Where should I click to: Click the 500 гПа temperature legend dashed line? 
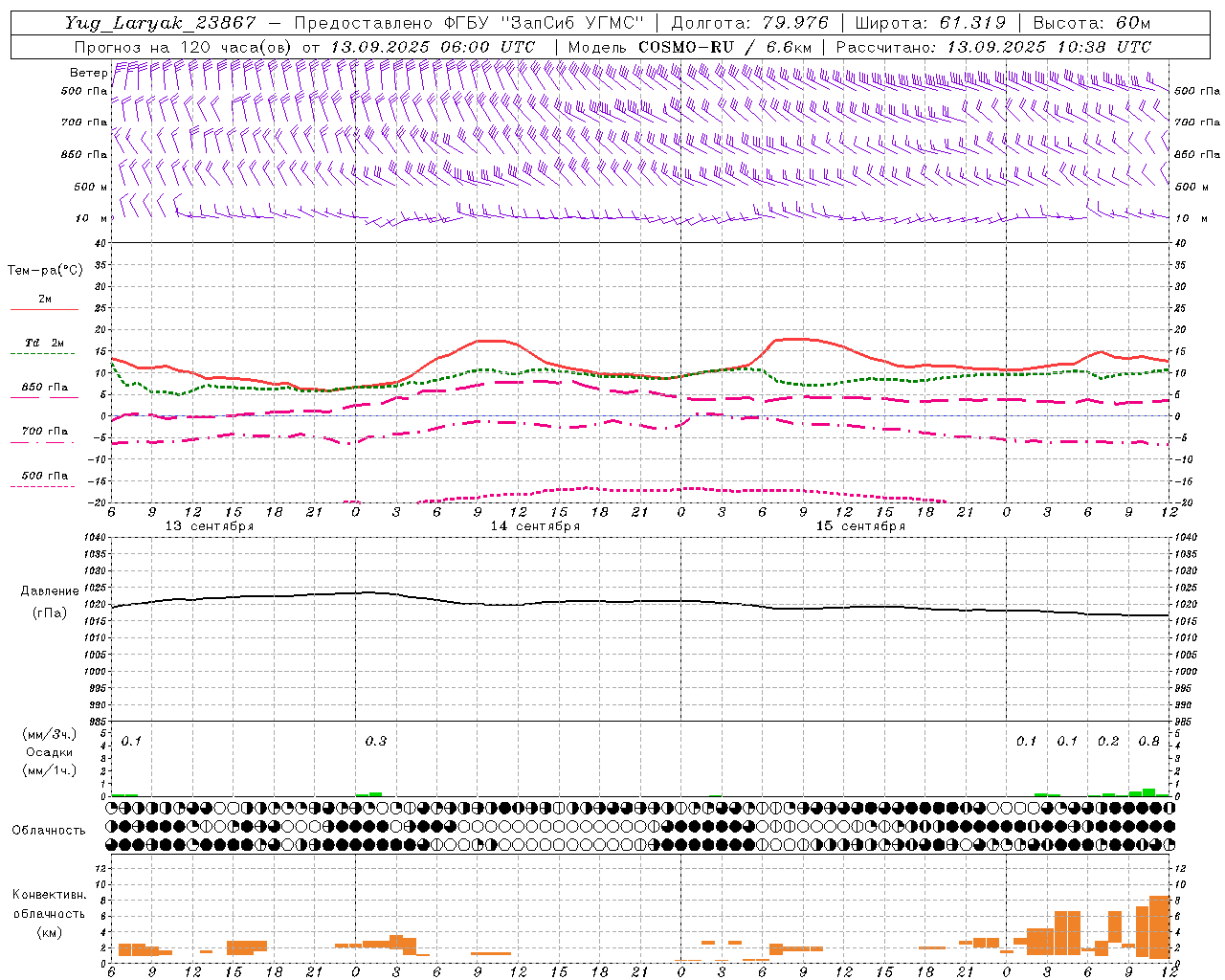(44, 486)
